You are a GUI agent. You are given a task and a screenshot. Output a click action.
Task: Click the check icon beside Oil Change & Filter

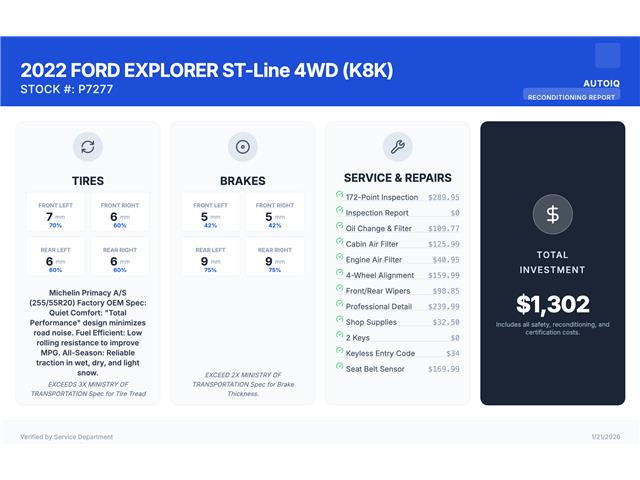pyautogui.click(x=340, y=228)
